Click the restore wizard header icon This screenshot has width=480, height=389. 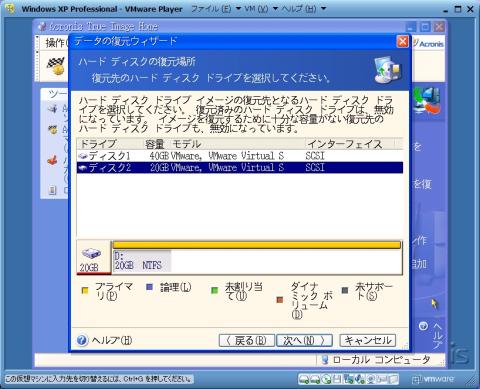[x=388, y=70]
